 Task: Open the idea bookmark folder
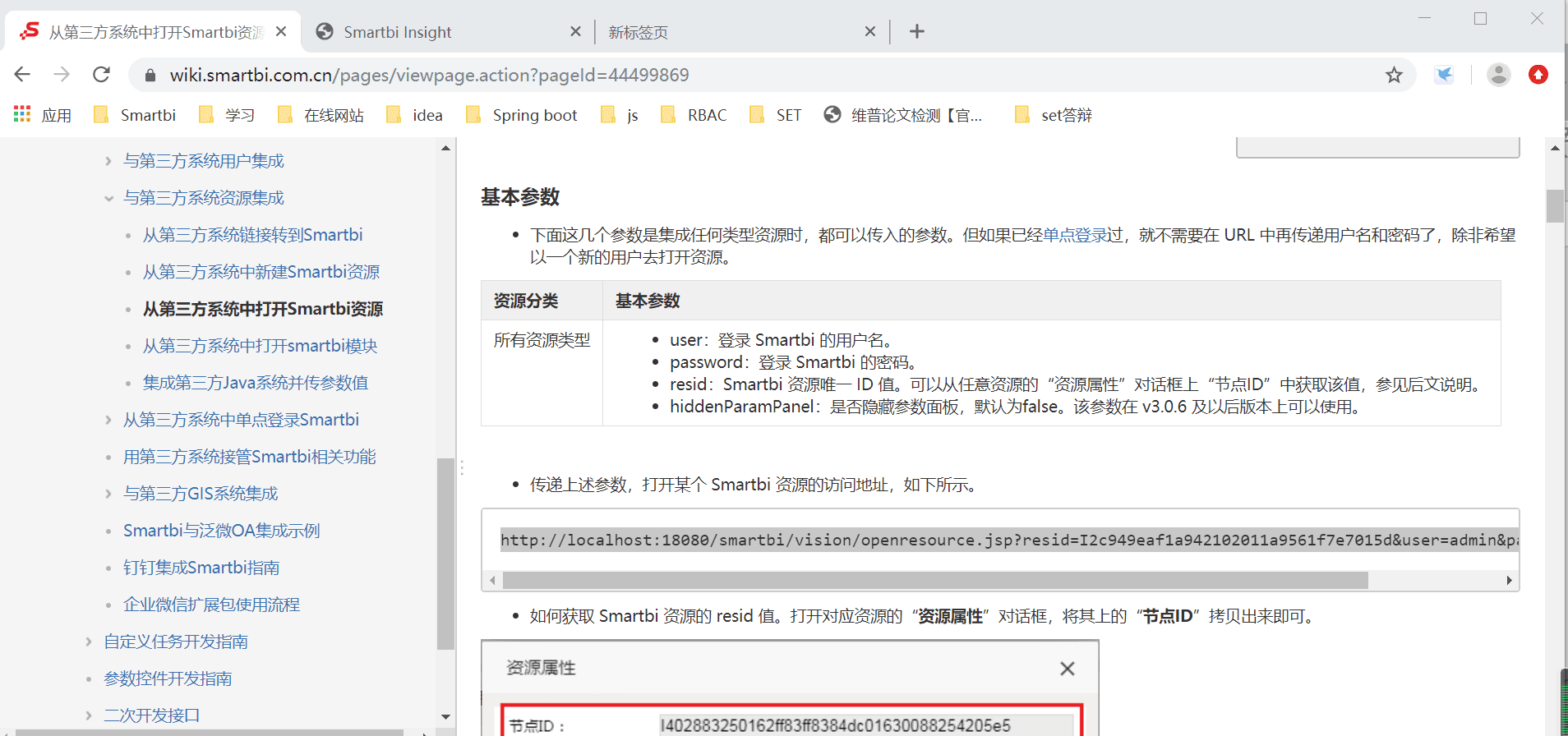tap(414, 115)
